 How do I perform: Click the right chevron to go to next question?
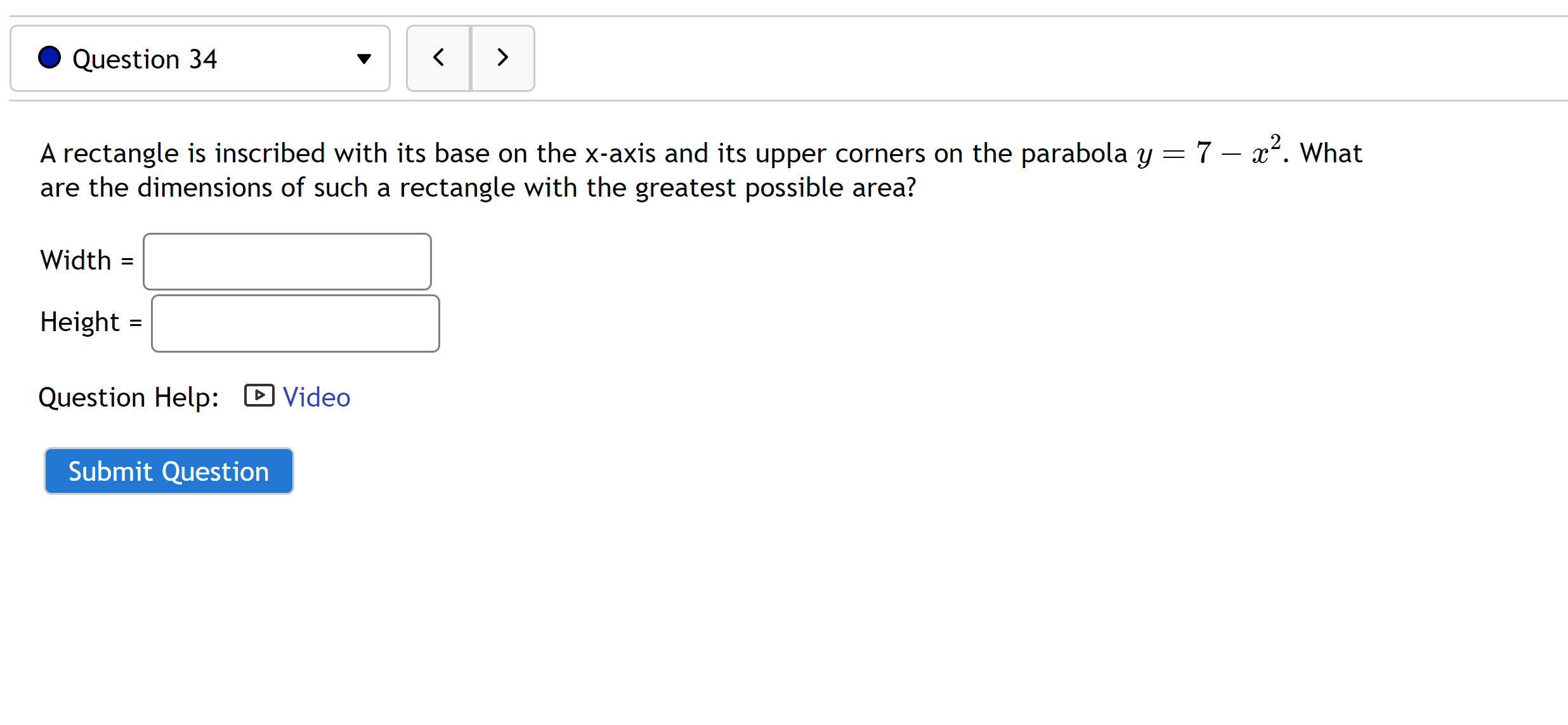pos(502,57)
